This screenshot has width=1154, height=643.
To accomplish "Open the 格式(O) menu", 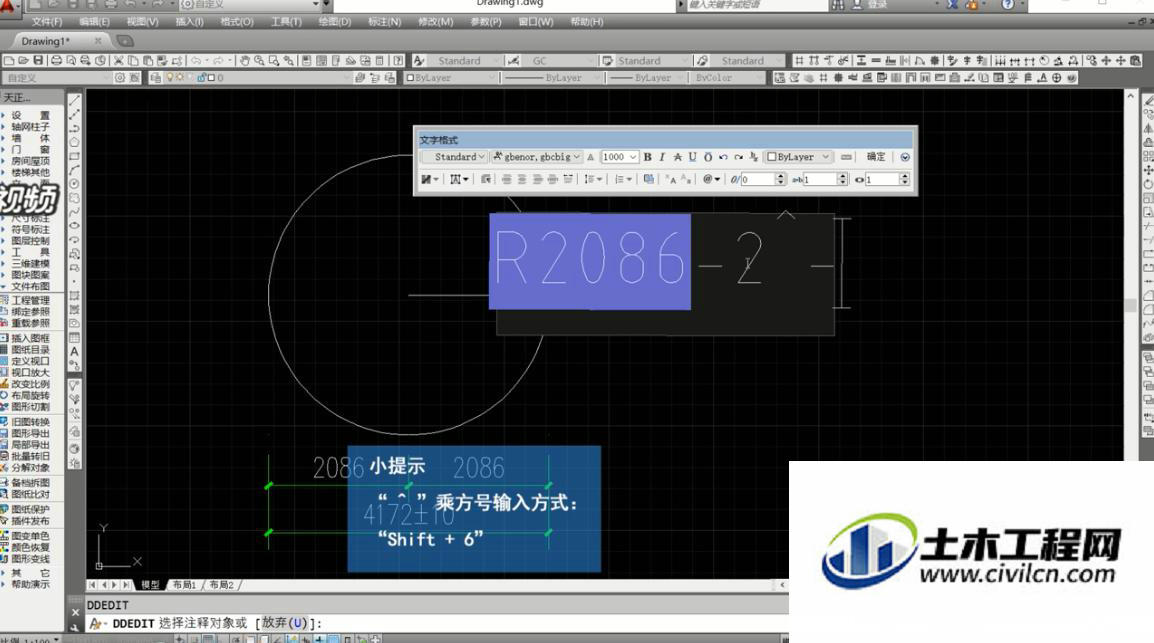I will pos(237,21).
